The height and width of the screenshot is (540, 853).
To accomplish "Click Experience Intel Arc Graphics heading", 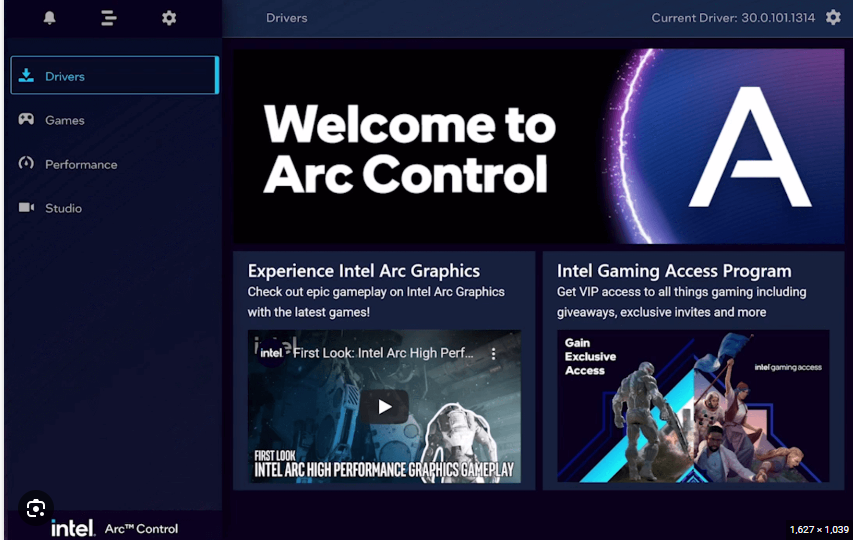I will coord(363,271).
